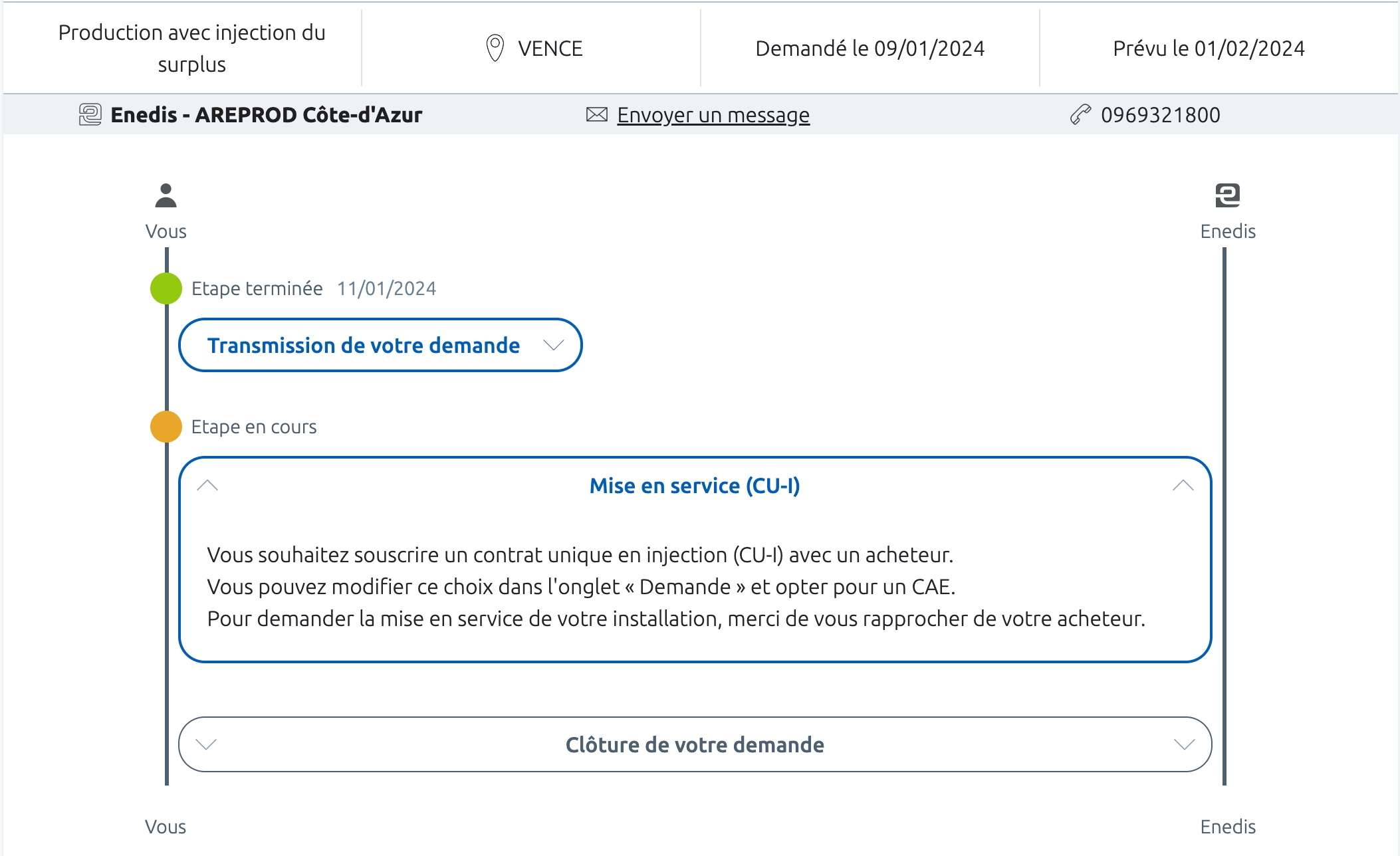Click the Clôture de votre demande title
Screen dimensions: 1400x856
[x=695, y=745]
